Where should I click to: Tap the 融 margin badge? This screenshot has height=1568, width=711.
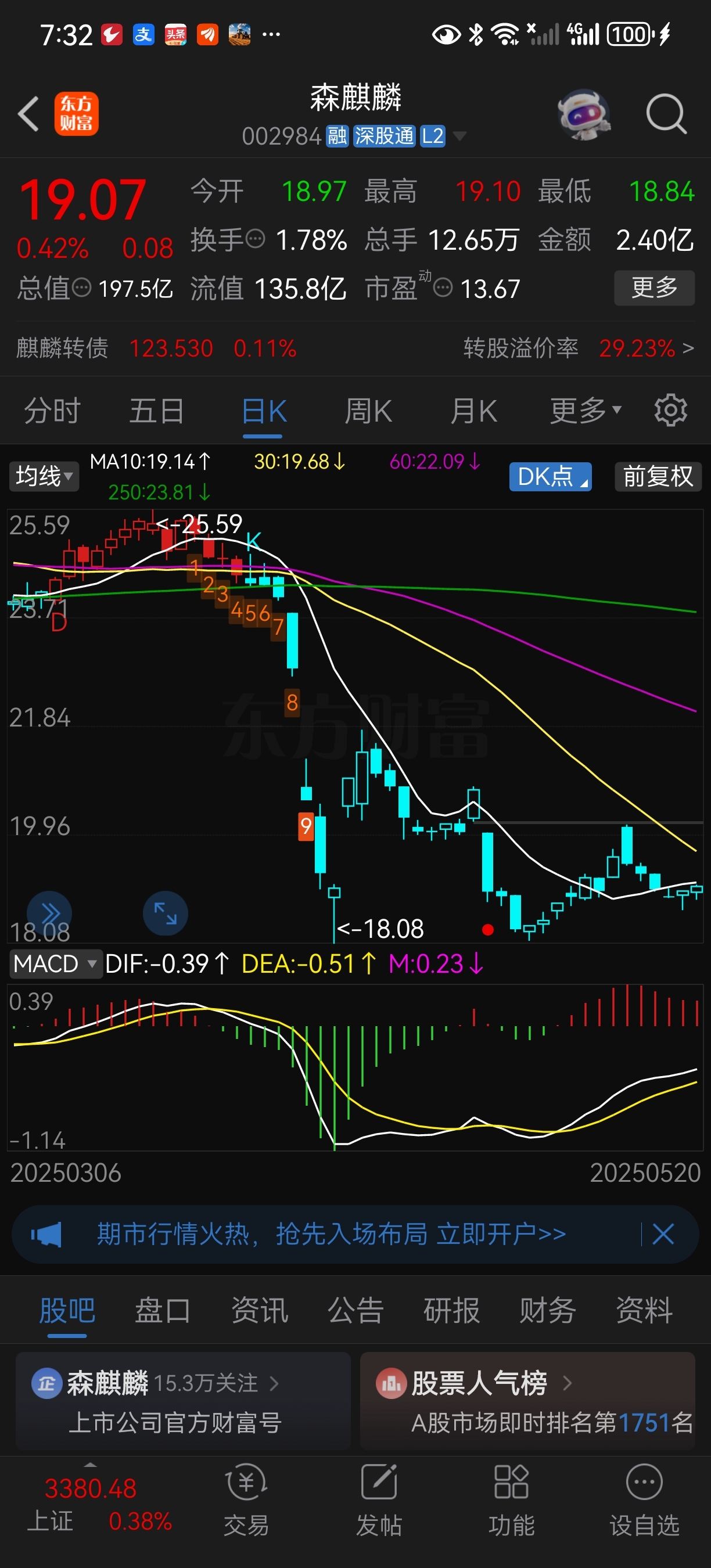337,136
